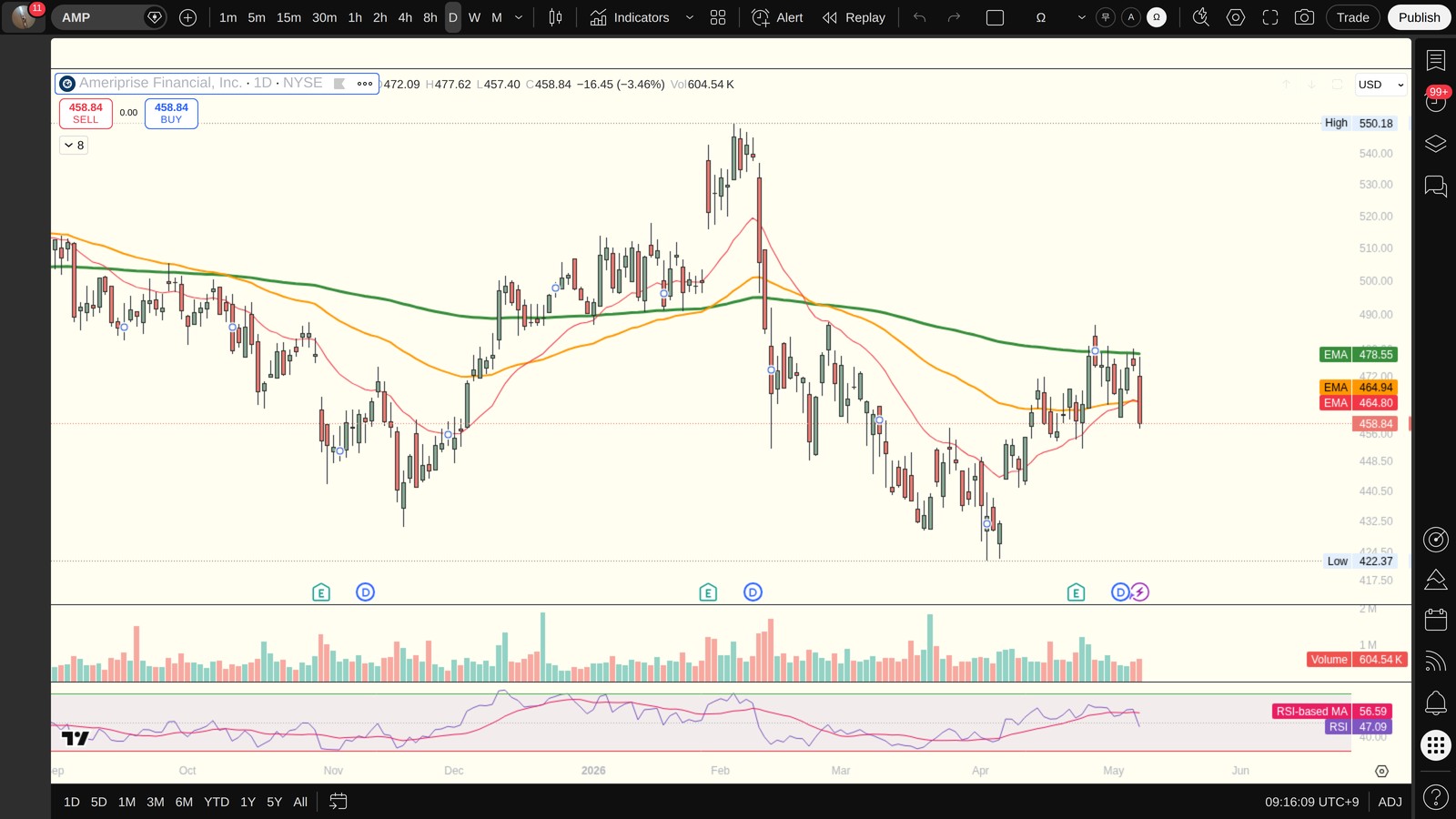Open the alerts bell icon
1456x819 pixels.
pos(1436,703)
